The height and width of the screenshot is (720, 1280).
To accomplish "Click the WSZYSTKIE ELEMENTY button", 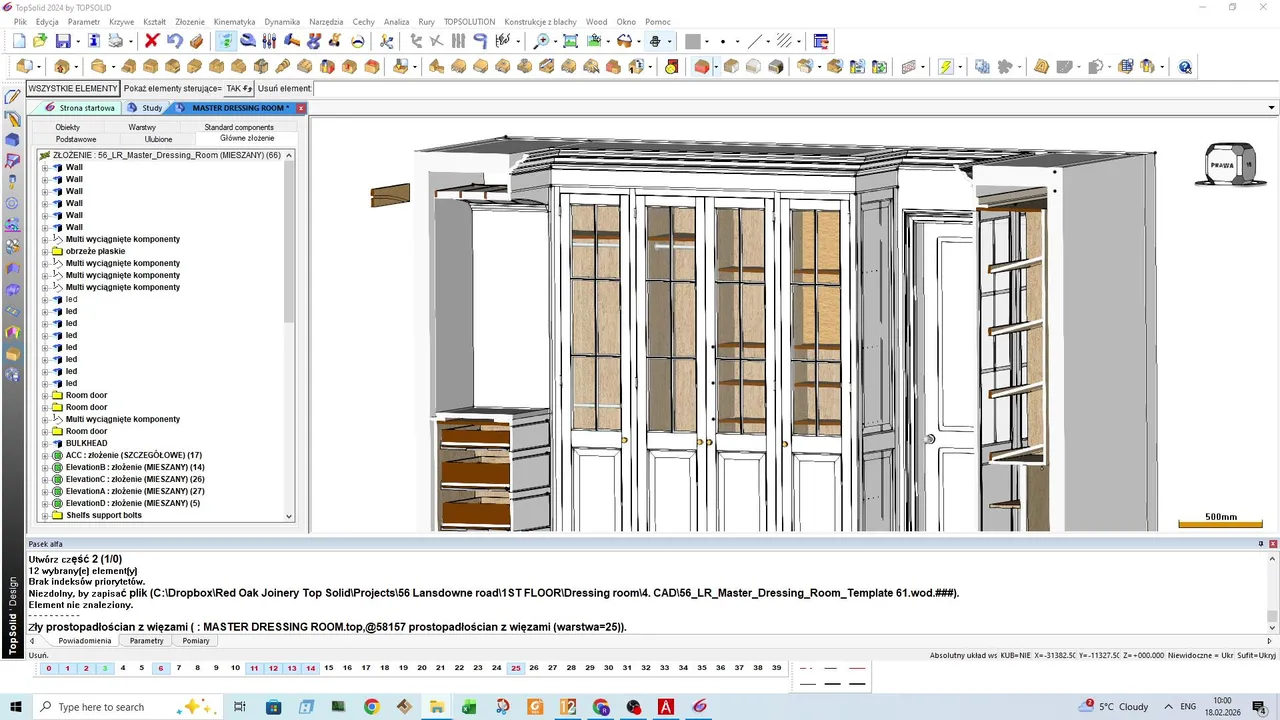I will [x=73, y=89].
